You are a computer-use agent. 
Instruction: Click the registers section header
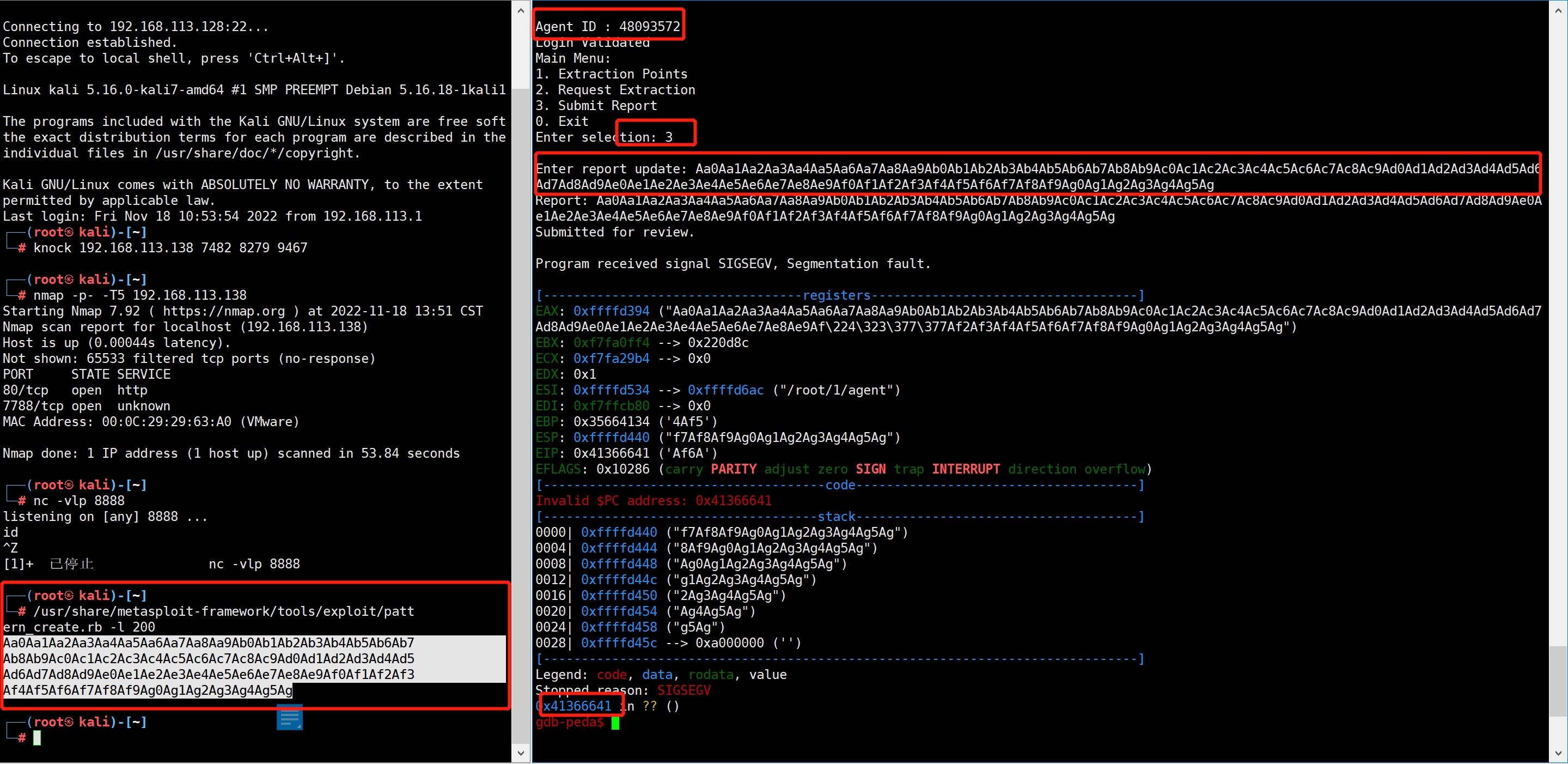pos(837,295)
